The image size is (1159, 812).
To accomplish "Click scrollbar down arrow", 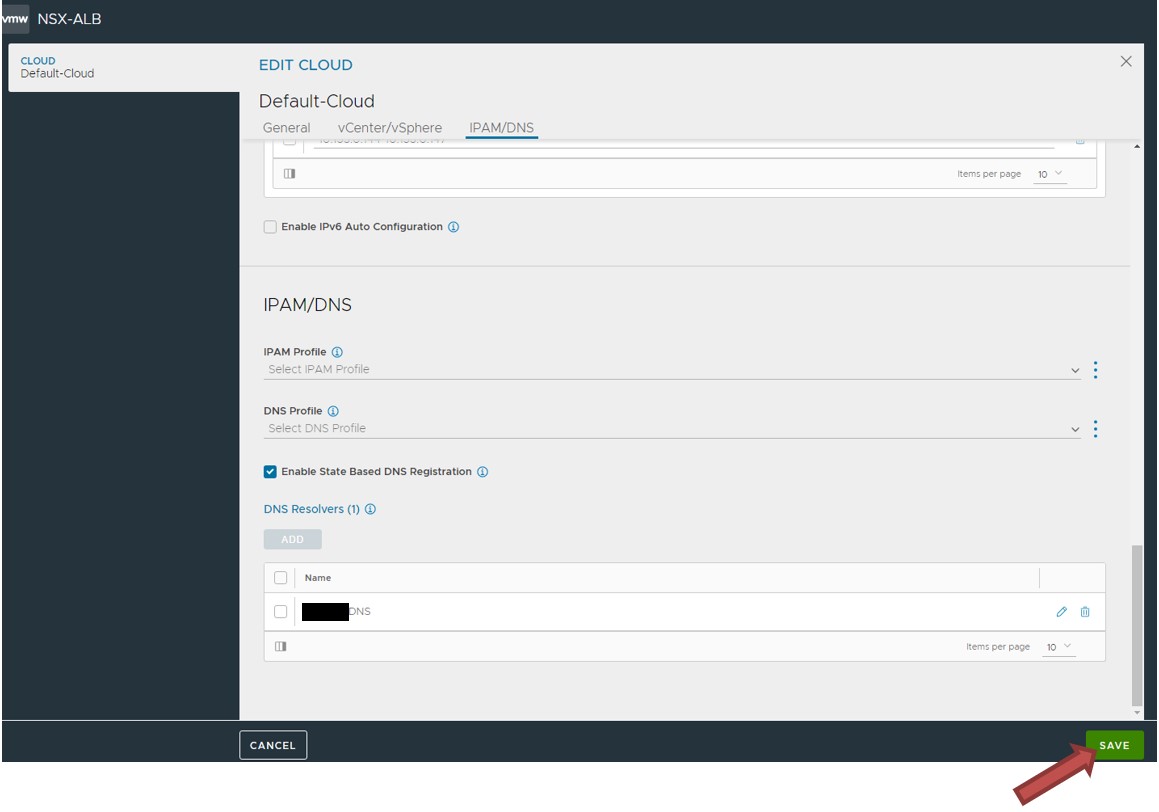I will (x=1137, y=712).
